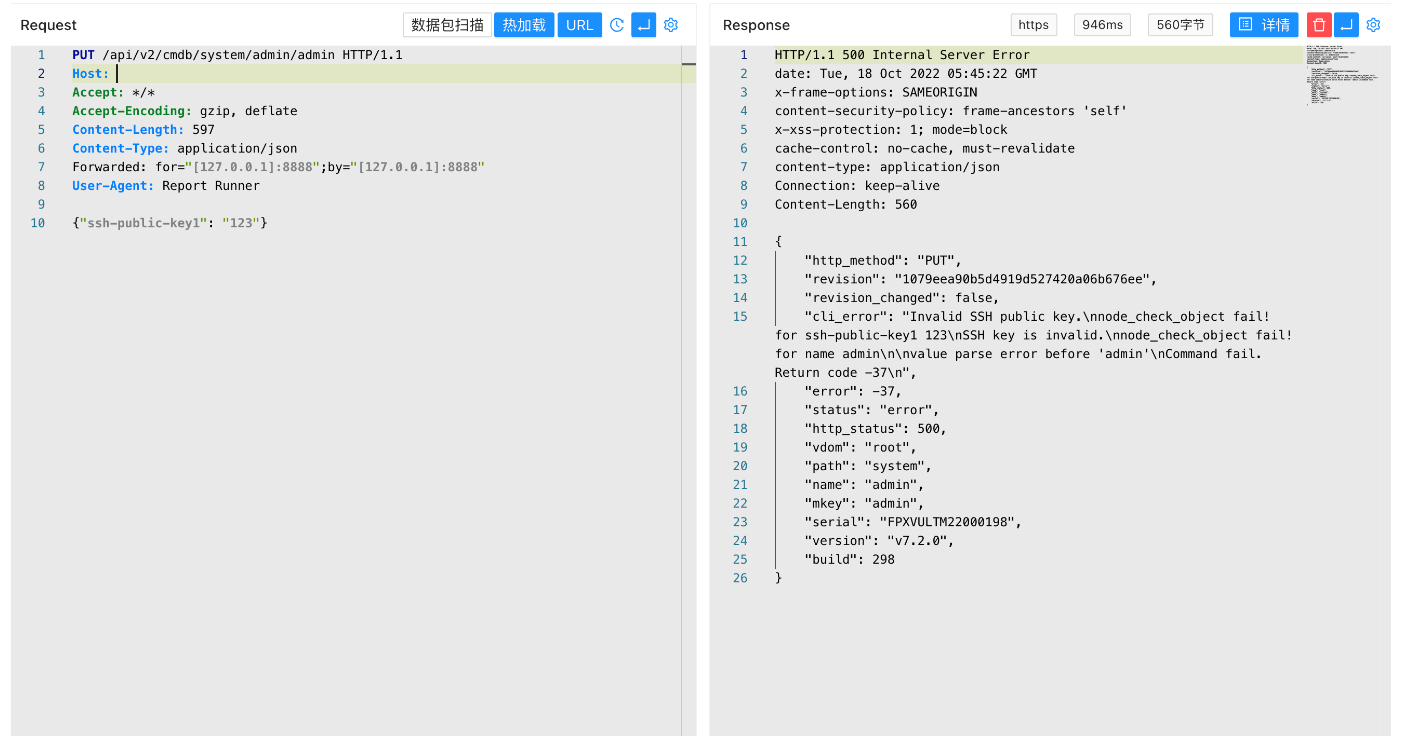1407x750 pixels.
Task: Open request history clock icon
Action: (x=617, y=25)
